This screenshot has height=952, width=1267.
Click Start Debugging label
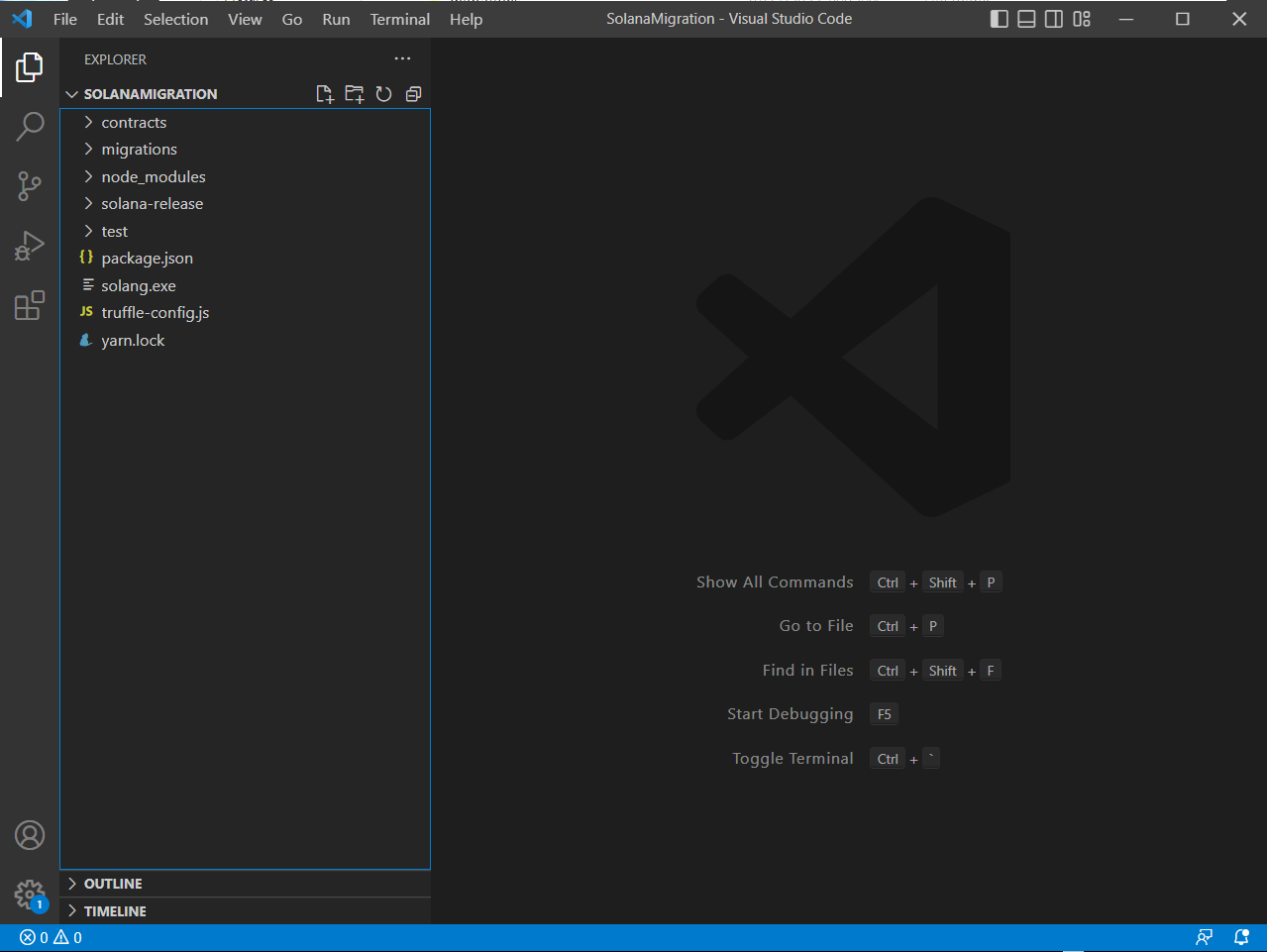click(790, 714)
